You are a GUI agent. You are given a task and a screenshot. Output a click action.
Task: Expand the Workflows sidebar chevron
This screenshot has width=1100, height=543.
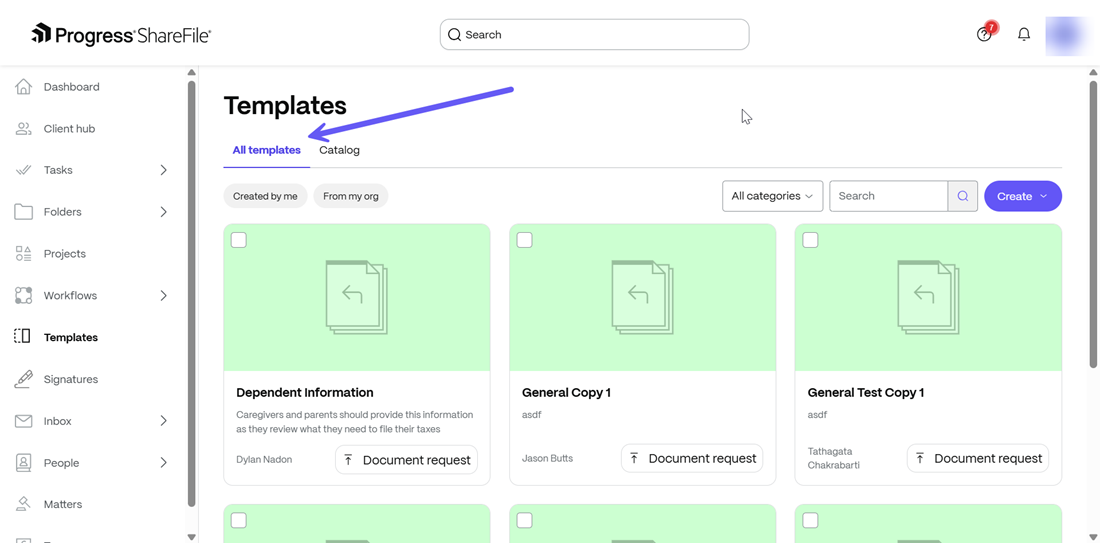(163, 295)
